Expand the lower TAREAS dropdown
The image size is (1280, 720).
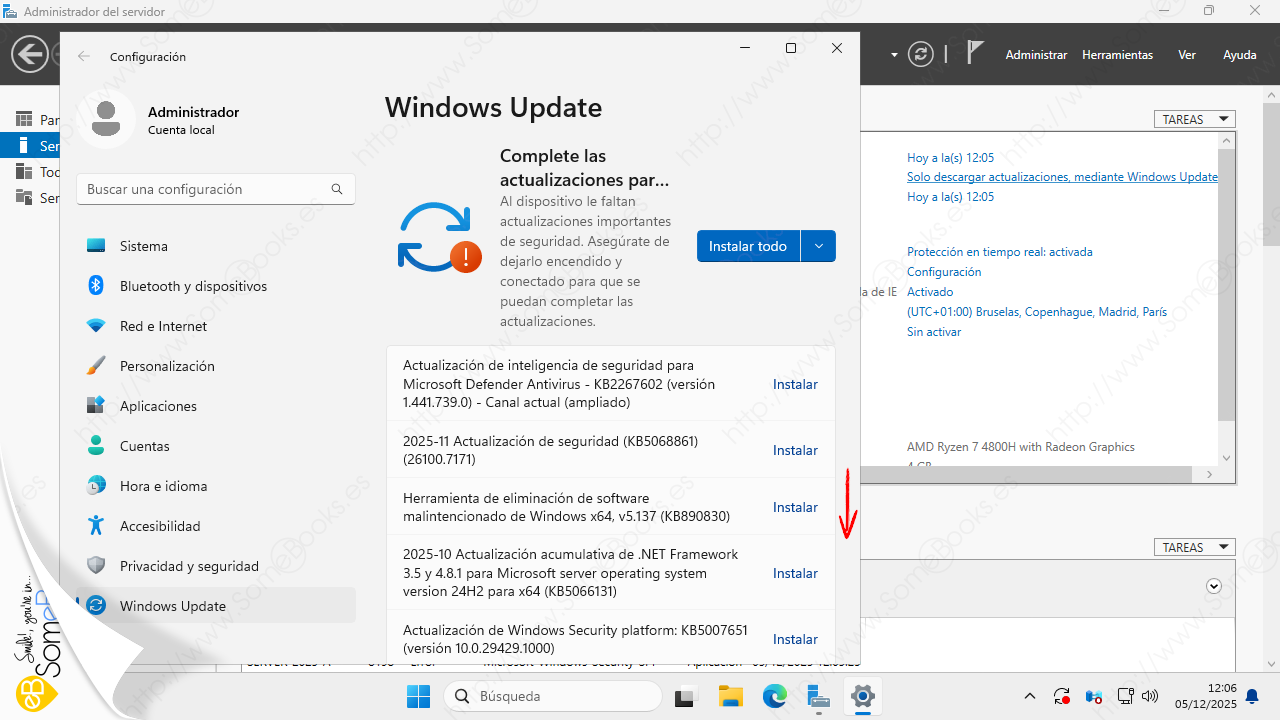(x=1194, y=547)
